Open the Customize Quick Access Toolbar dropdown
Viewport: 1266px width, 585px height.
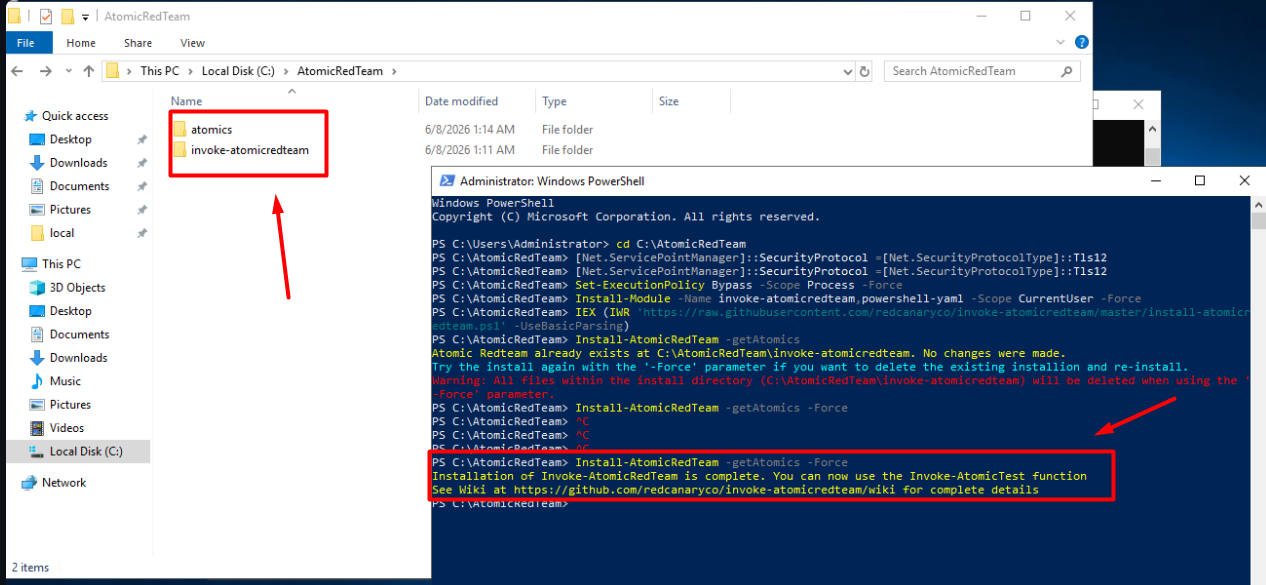point(86,17)
